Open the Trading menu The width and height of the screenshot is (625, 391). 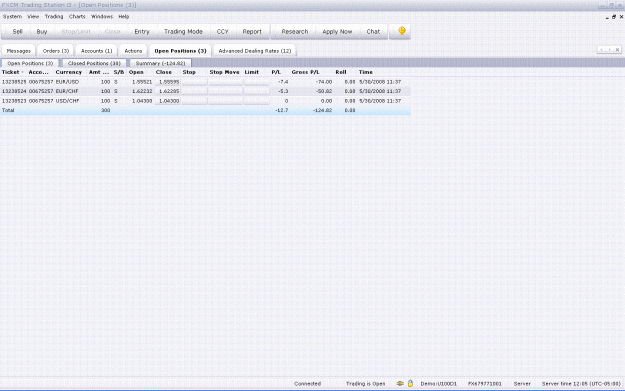click(54, 16)
